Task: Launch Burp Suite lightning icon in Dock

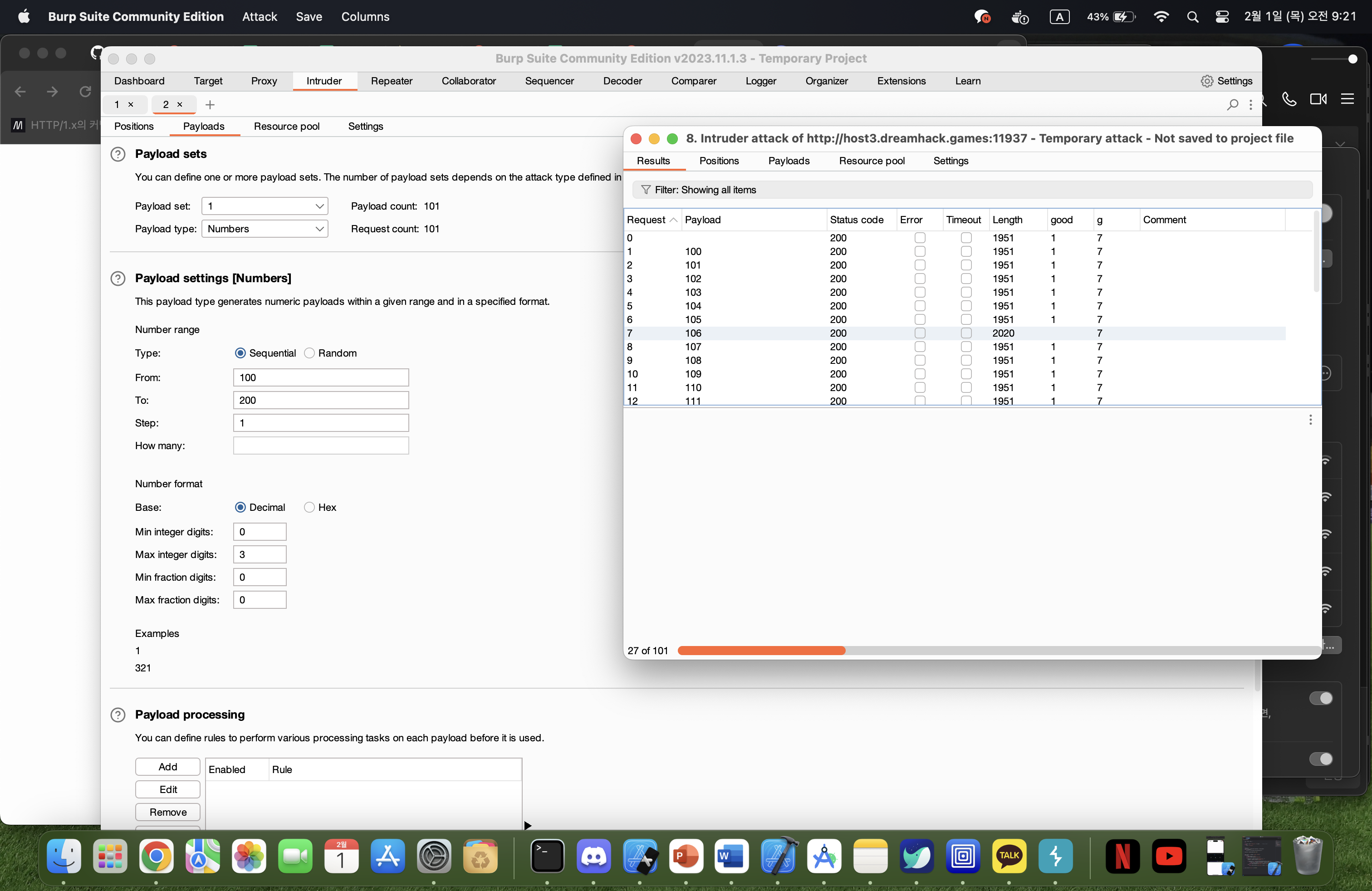Action: 1055,857
